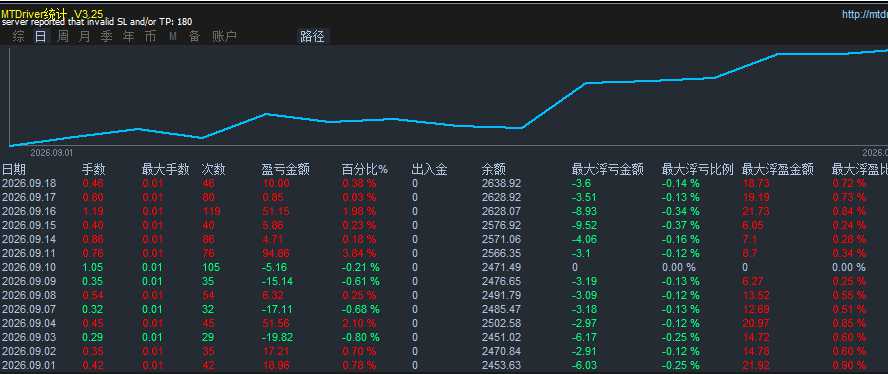The image size is (888, 374).
Task: Select the 2026.09.16 date row
Action: pyautogui.click(x=29, y=211)
